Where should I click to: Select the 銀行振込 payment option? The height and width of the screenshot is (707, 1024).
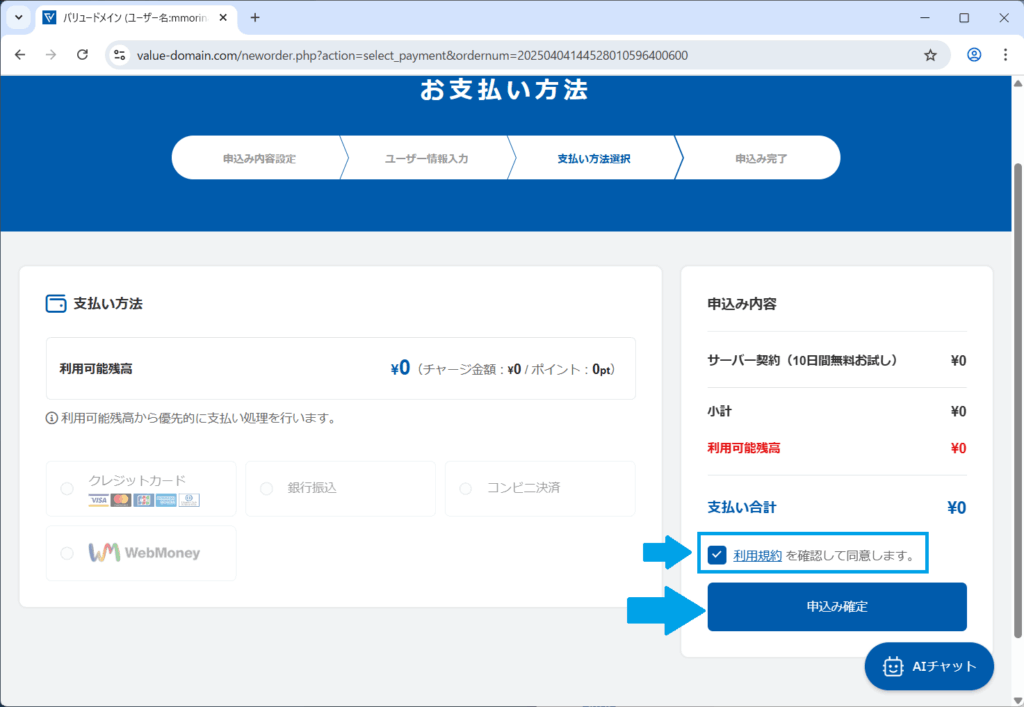click(x=267, y=489)
